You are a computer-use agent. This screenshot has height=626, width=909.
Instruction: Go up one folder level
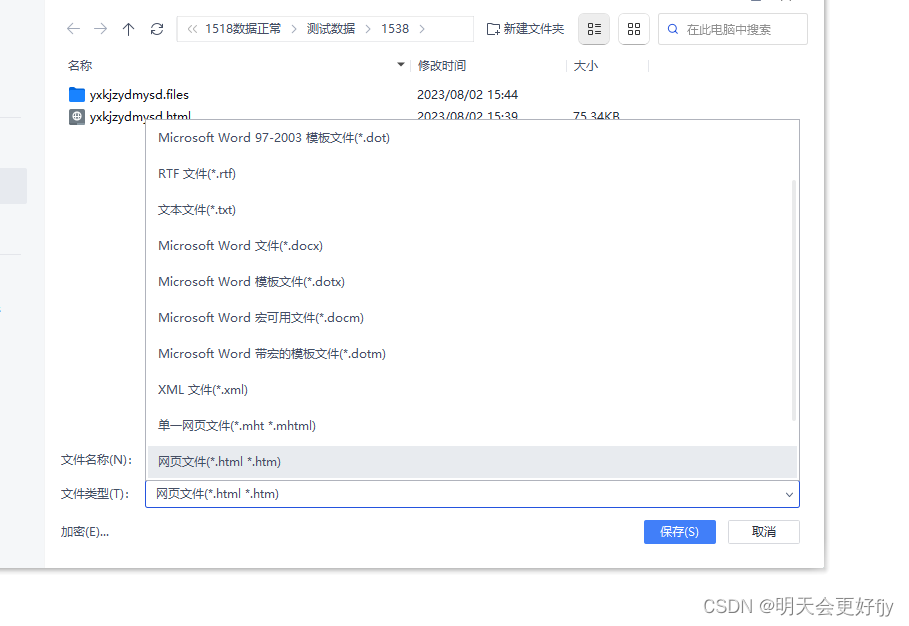(128, 29)
